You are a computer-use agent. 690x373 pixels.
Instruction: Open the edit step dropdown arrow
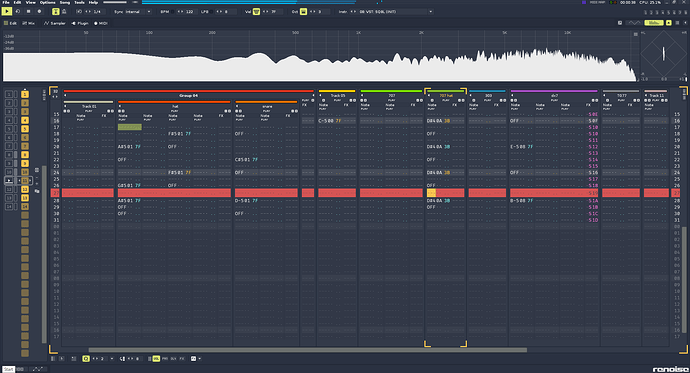coord(111,358)
